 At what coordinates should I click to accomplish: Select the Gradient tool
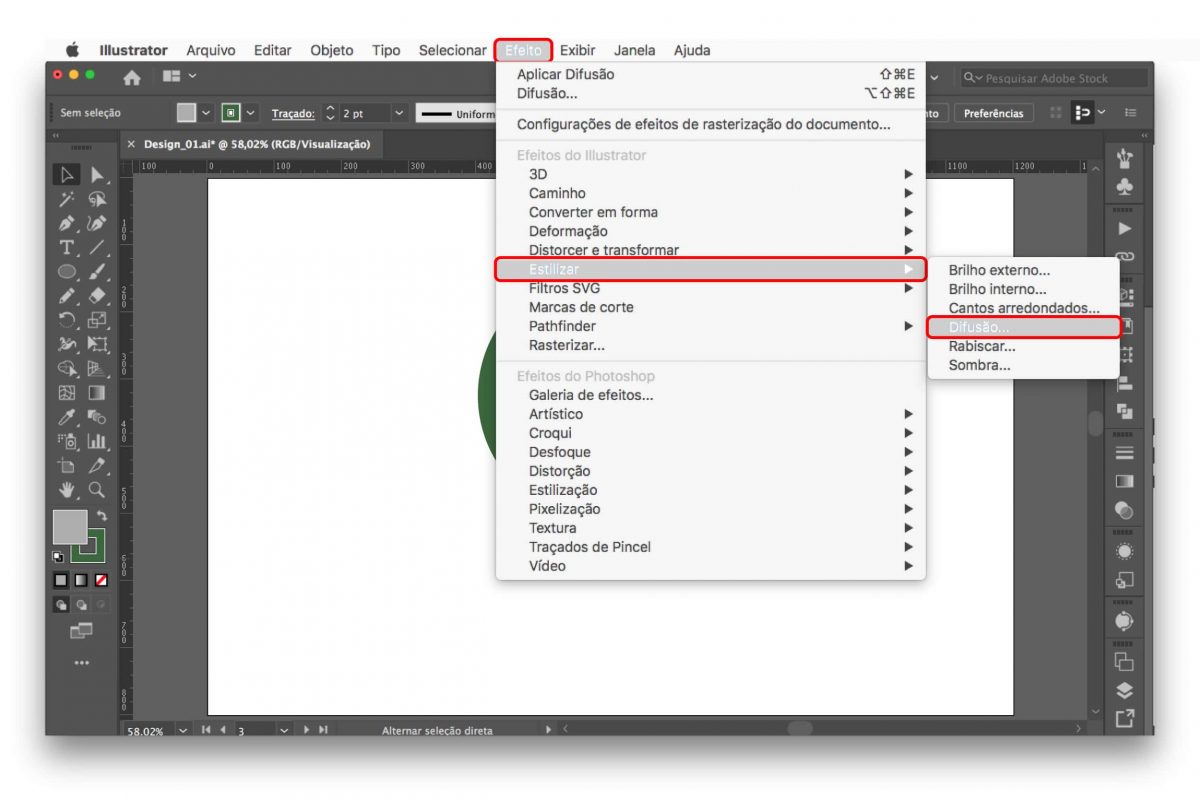coord(97,393)
